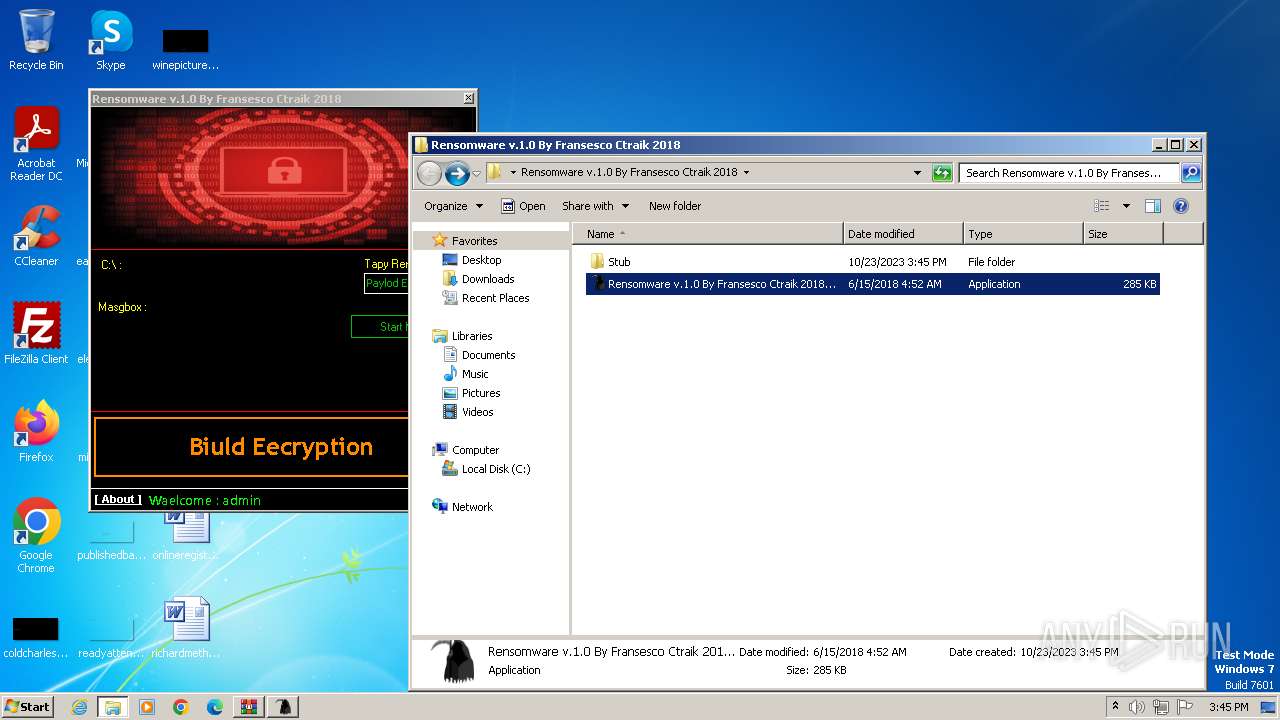1280x720 pixels.
Task: Click the Explorer Back navigation button
Action: pyautogui.click(x=429, y=173)
